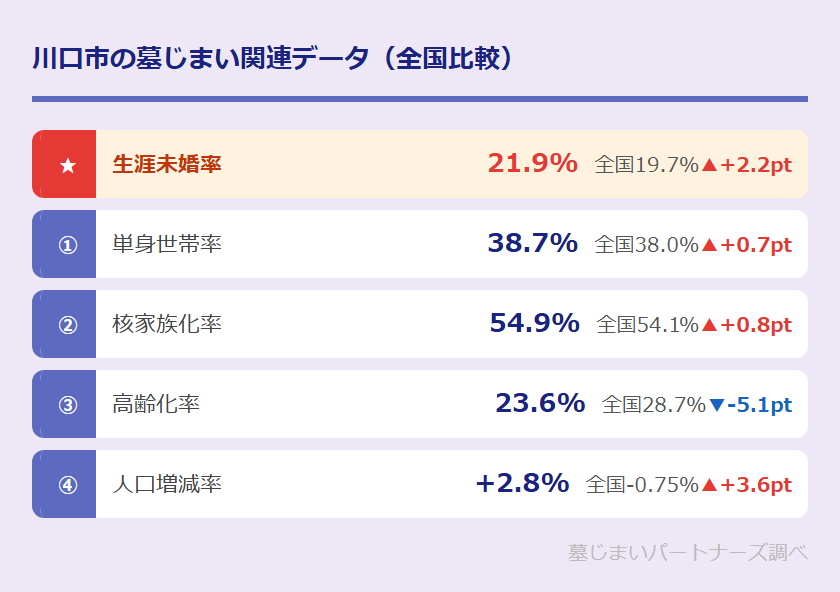Click the -5.1pt difference text
Viewport: 840px width, 592px height.
pos(760,405)
